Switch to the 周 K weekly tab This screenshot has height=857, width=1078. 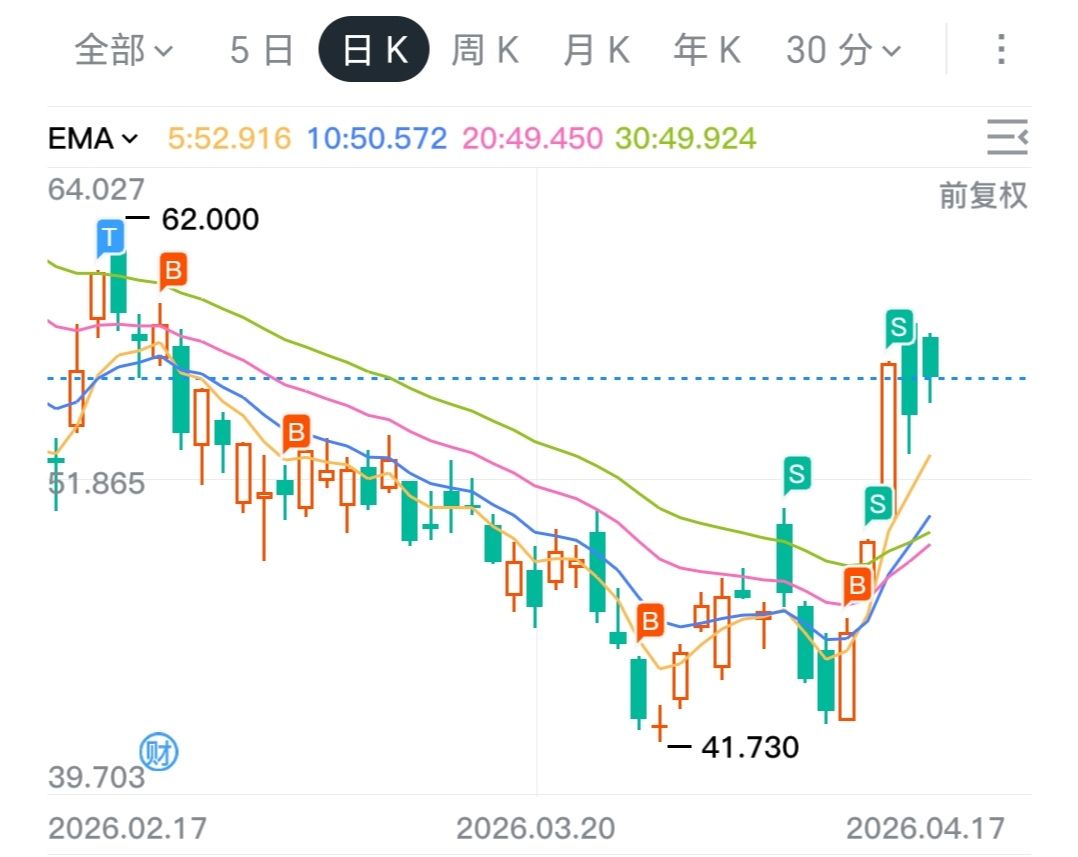point(485,49)
